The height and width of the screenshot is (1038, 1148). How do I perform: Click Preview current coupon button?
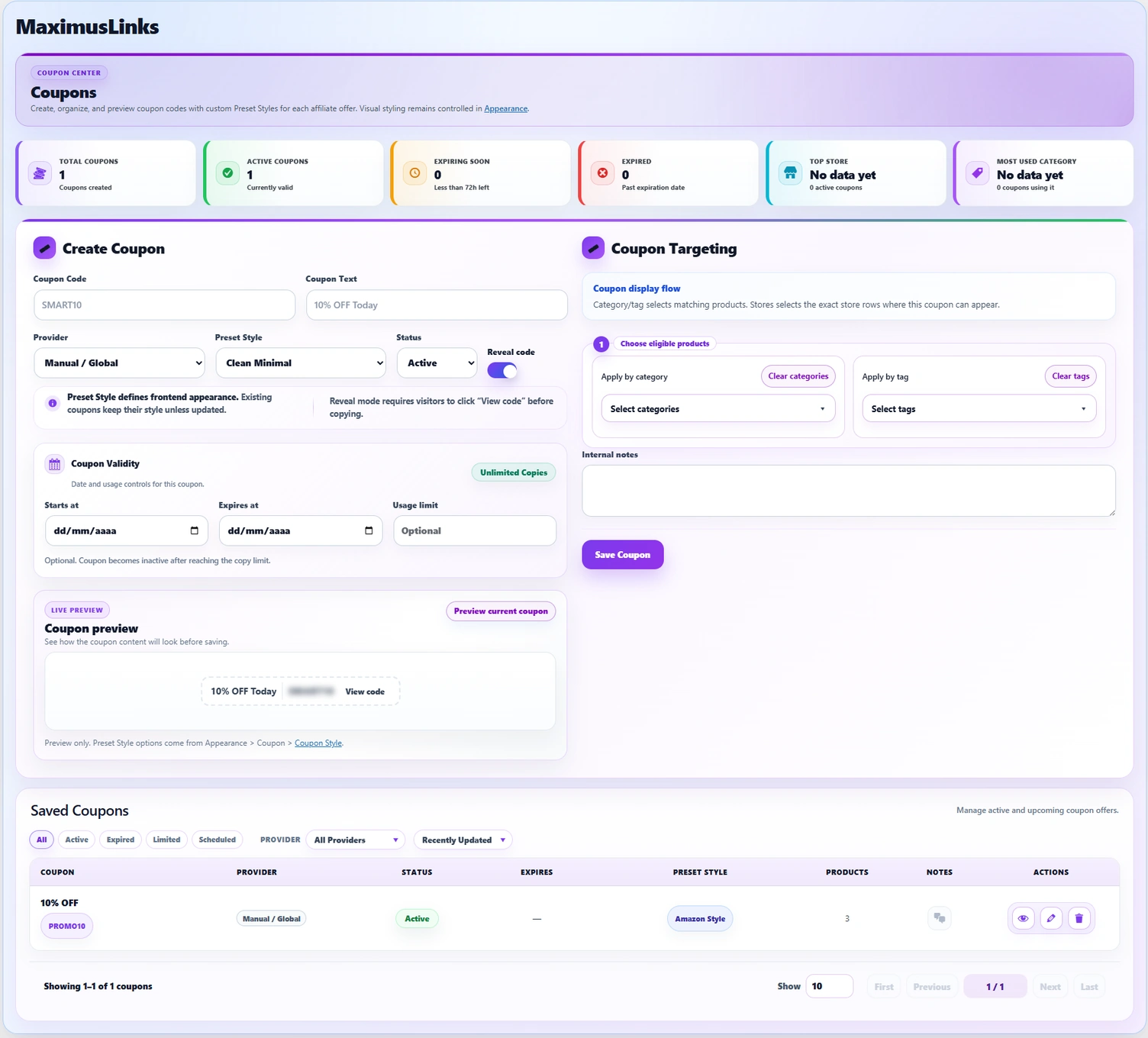[501, 611]
